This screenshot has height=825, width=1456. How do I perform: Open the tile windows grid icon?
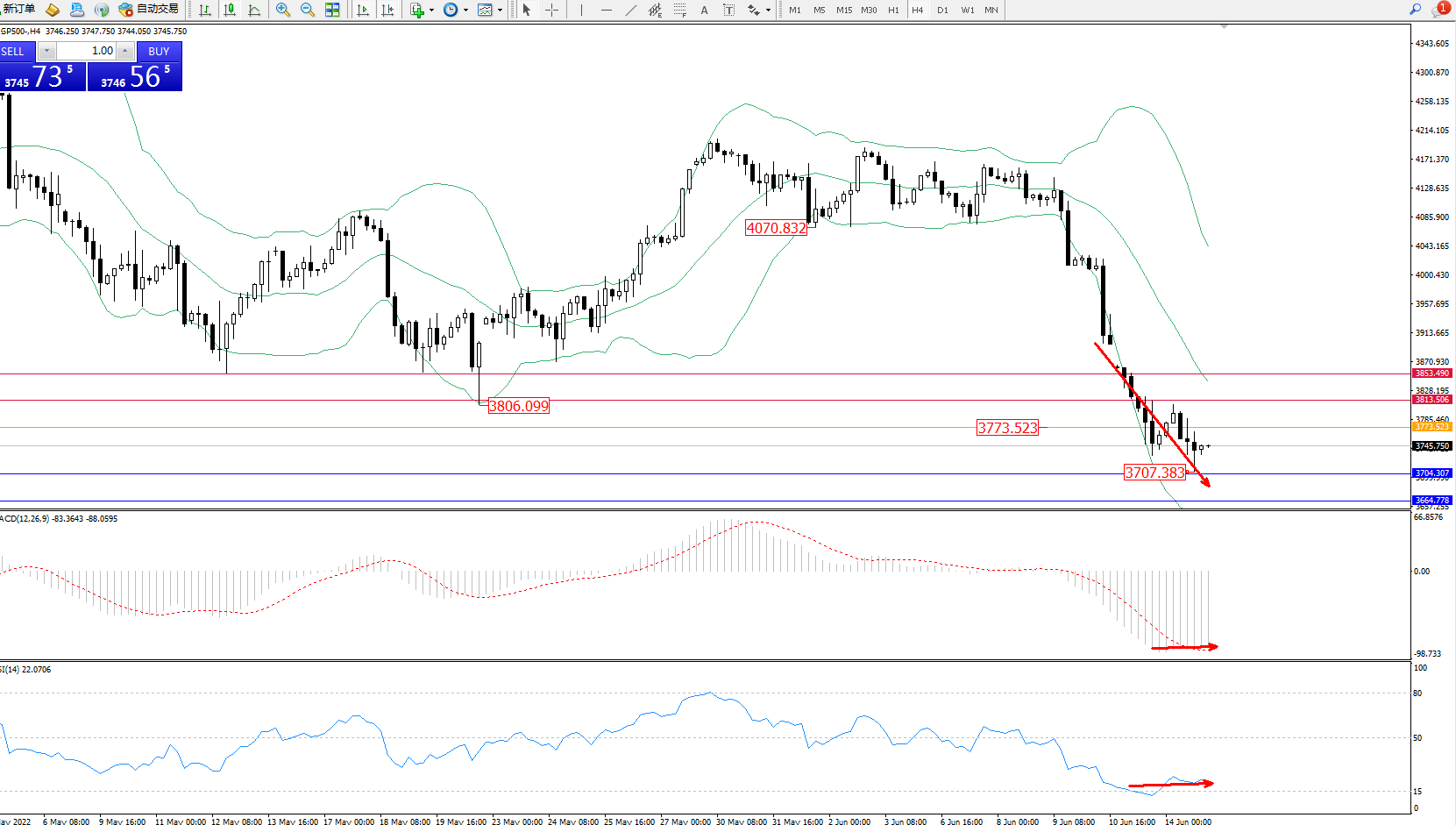tap(332, 10)
